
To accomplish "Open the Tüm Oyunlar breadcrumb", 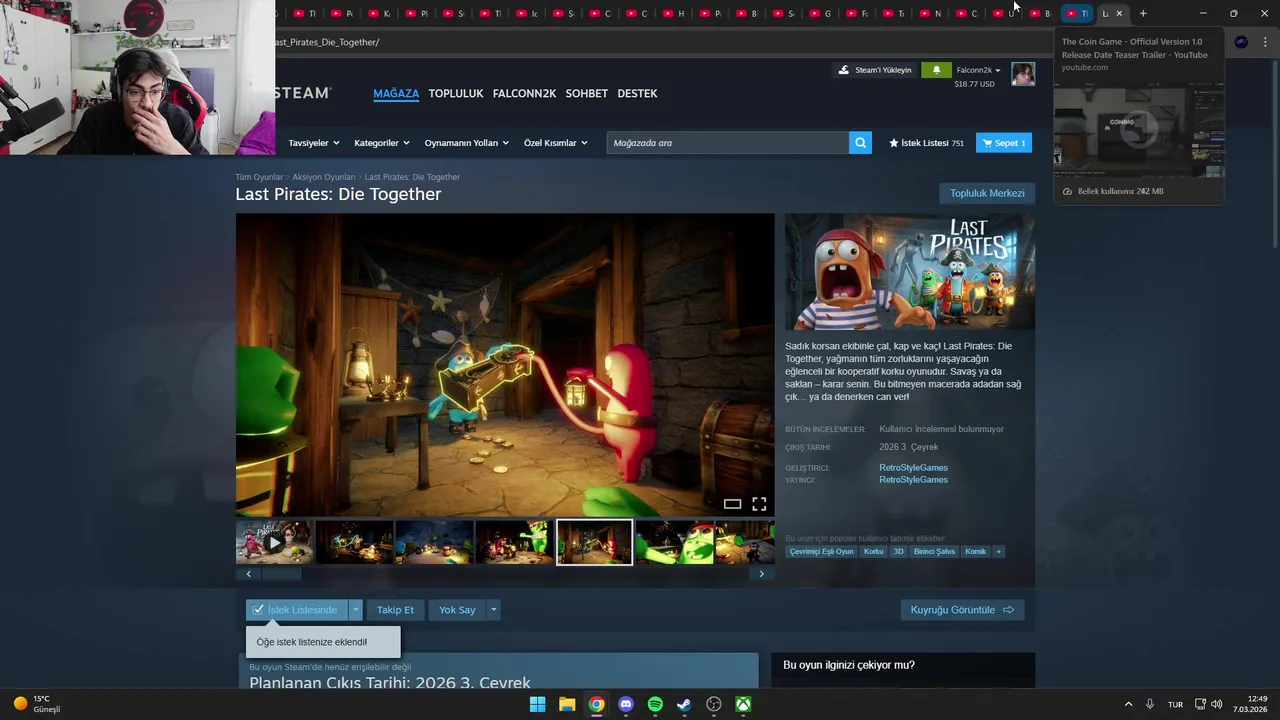I will (259, 177).
